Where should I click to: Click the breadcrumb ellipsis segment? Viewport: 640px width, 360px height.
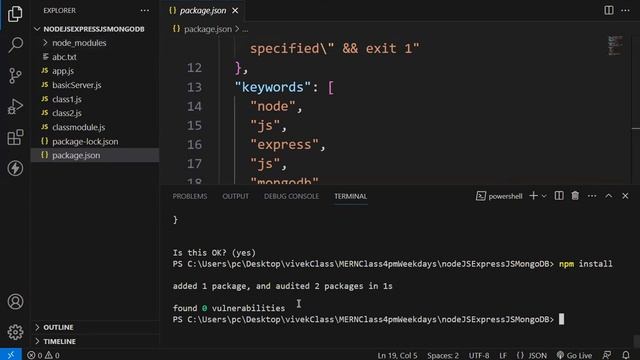(x=245, y=29)
